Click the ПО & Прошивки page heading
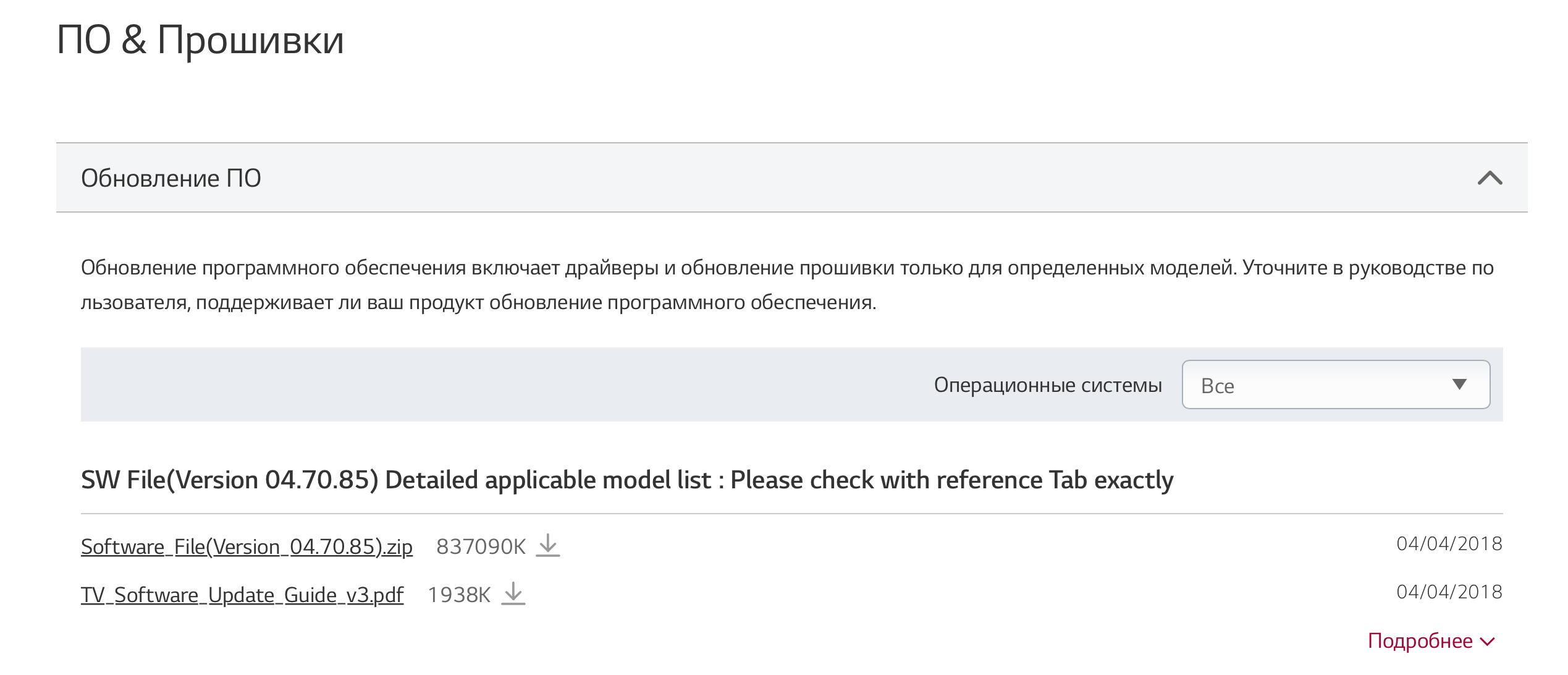The width and height of the screenshot is (1568, 675). 200,40
